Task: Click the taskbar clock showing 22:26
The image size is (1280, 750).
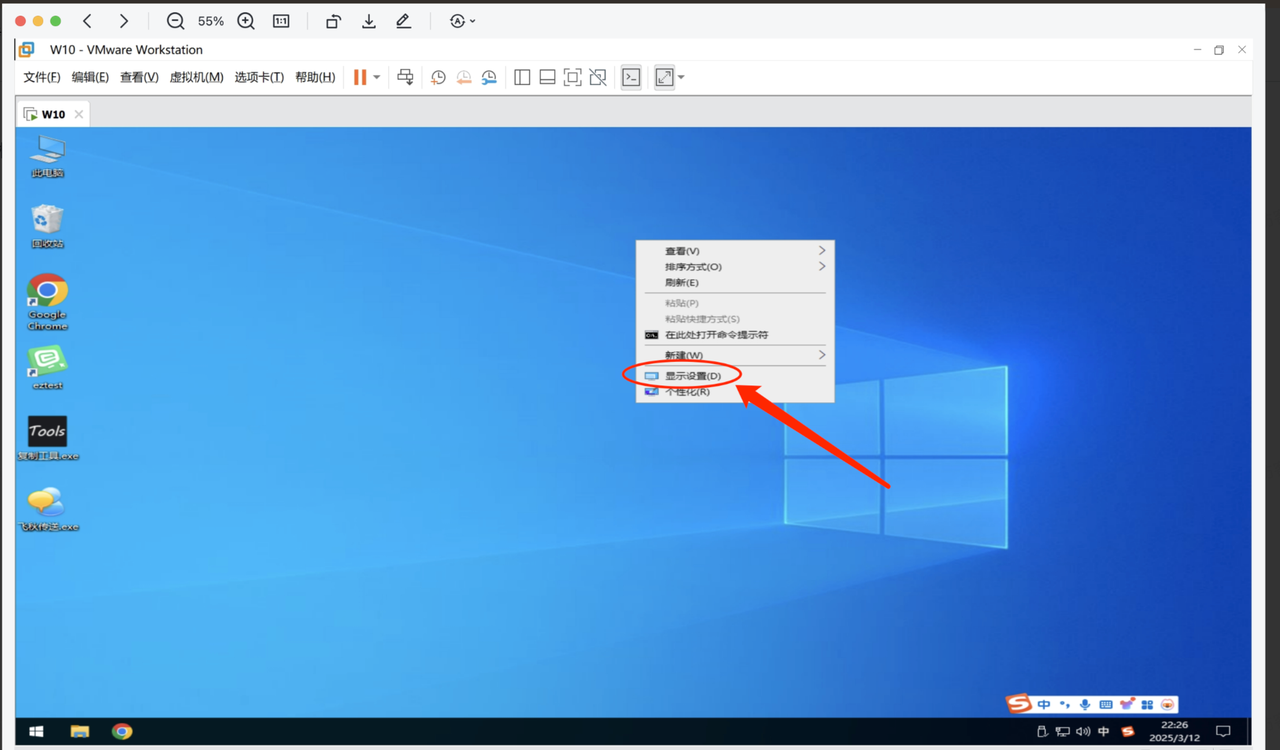Action: tap(1175, 731)
